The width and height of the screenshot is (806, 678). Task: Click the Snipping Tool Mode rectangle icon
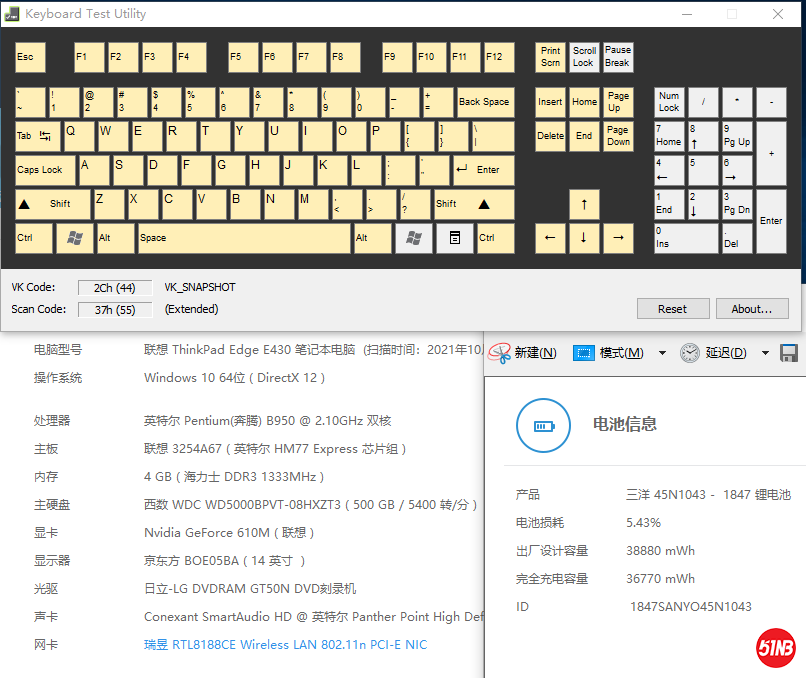point(583,353)
